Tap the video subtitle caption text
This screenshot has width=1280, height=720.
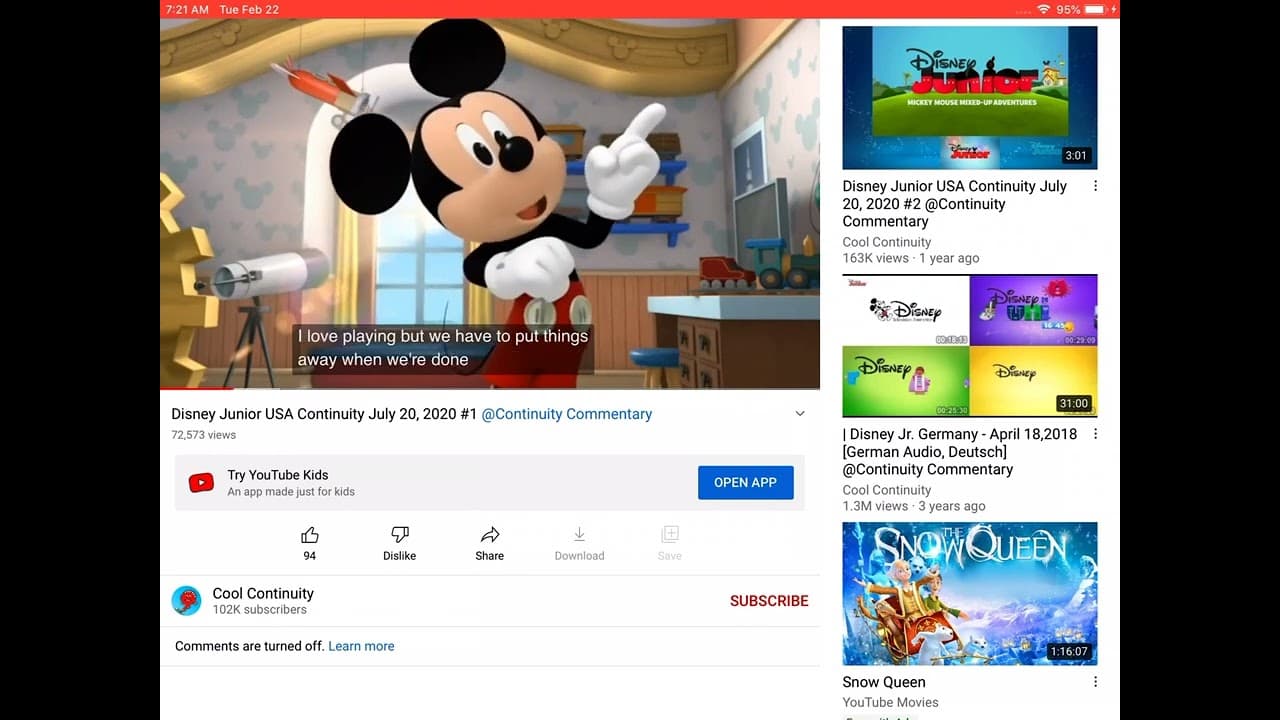click(x=443, y=348)
